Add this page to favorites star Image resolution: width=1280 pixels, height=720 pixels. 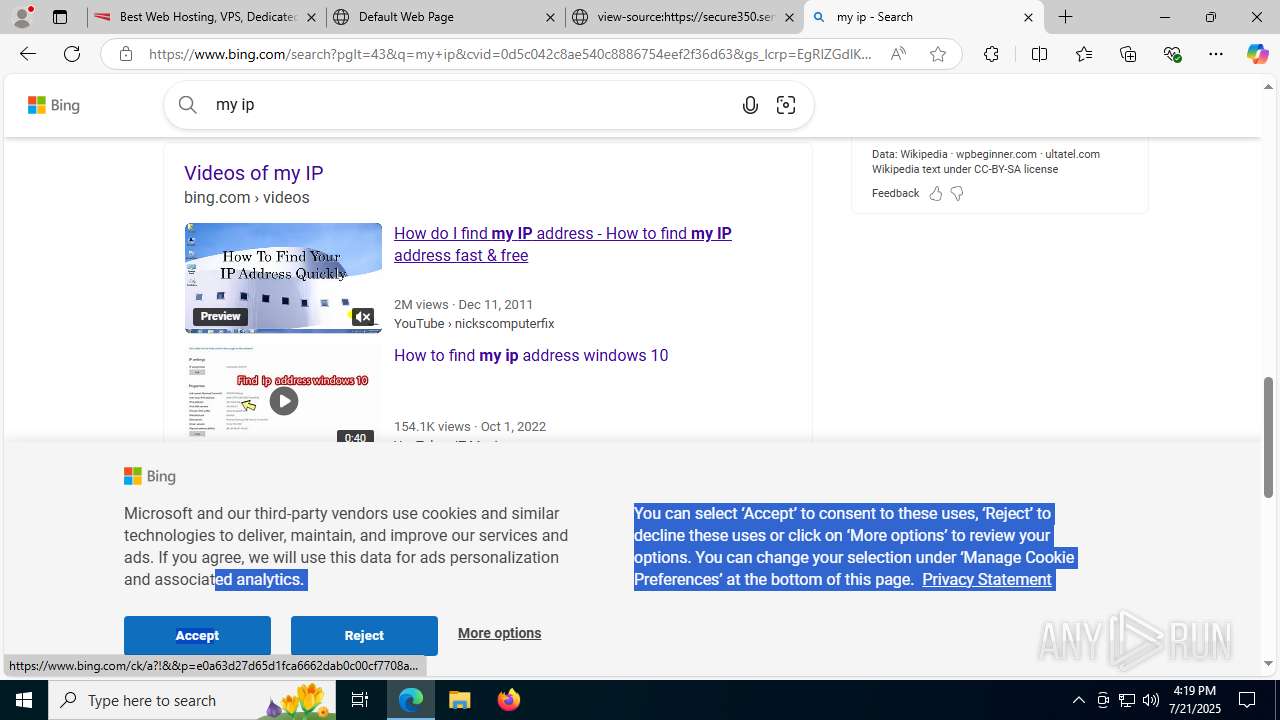pyautogui.click(x=938, y=54)
